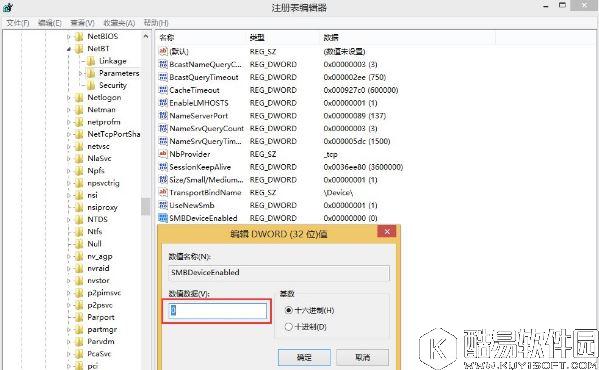Select the PcaSvc tree item
Screen dimensions: 599x370
click(x=99, y=354)
